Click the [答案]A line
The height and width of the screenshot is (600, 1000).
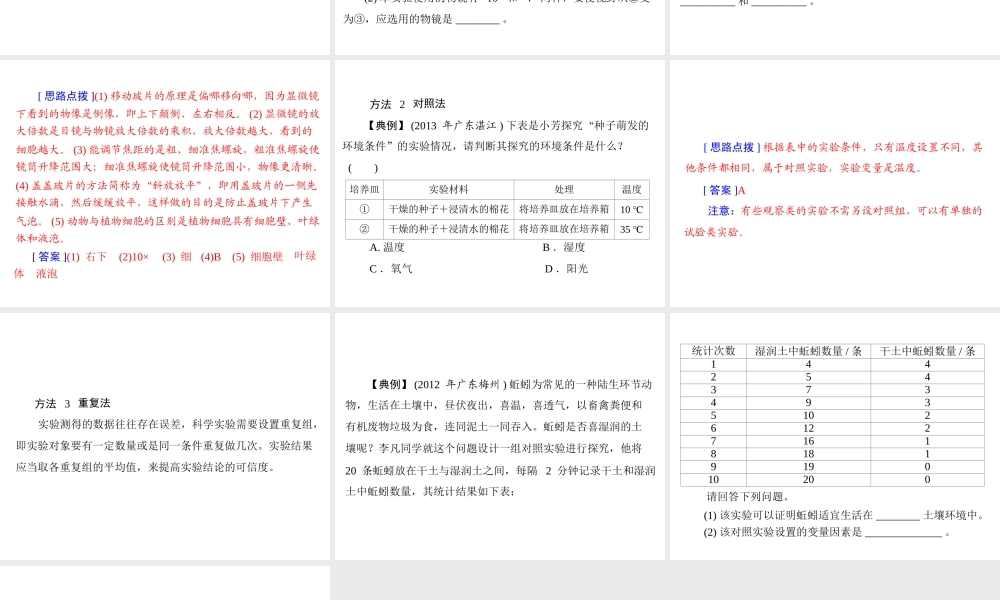coord(724,191)
